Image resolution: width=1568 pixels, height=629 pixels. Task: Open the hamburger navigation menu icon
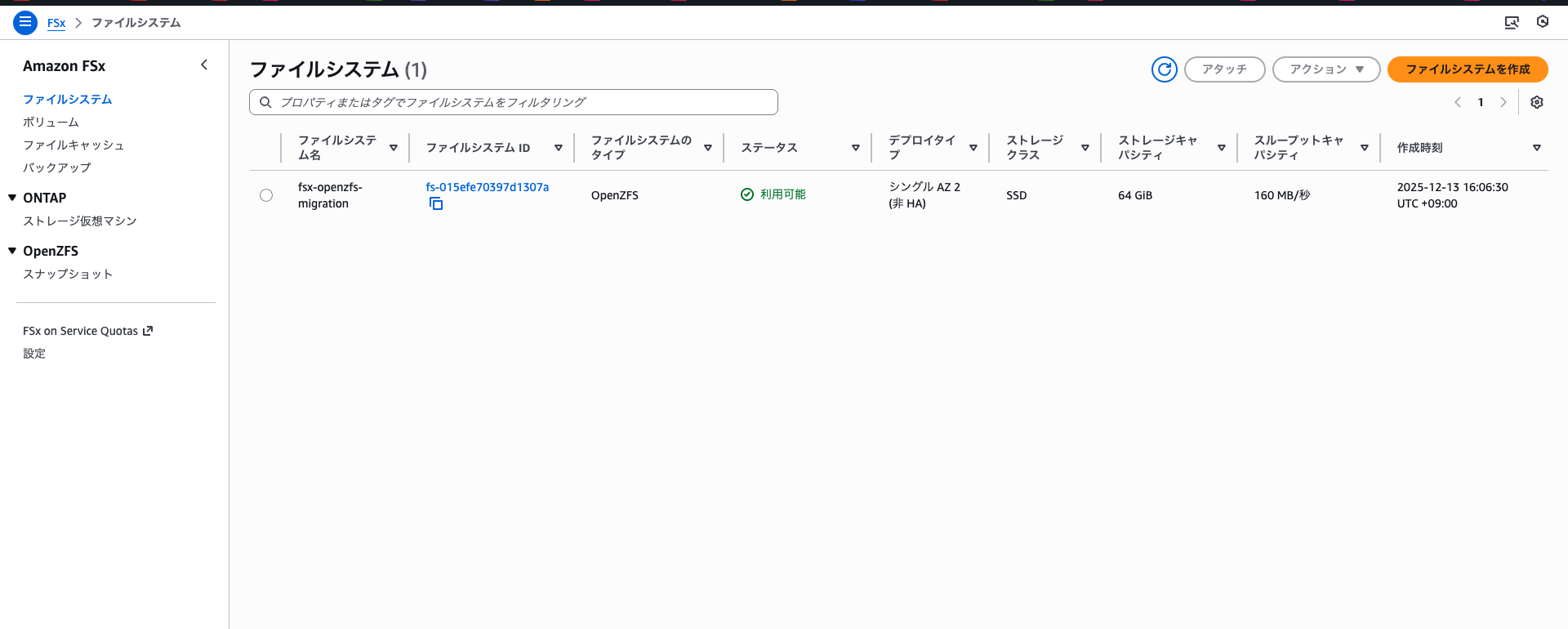pyautogui.click(x=25, y=22)
